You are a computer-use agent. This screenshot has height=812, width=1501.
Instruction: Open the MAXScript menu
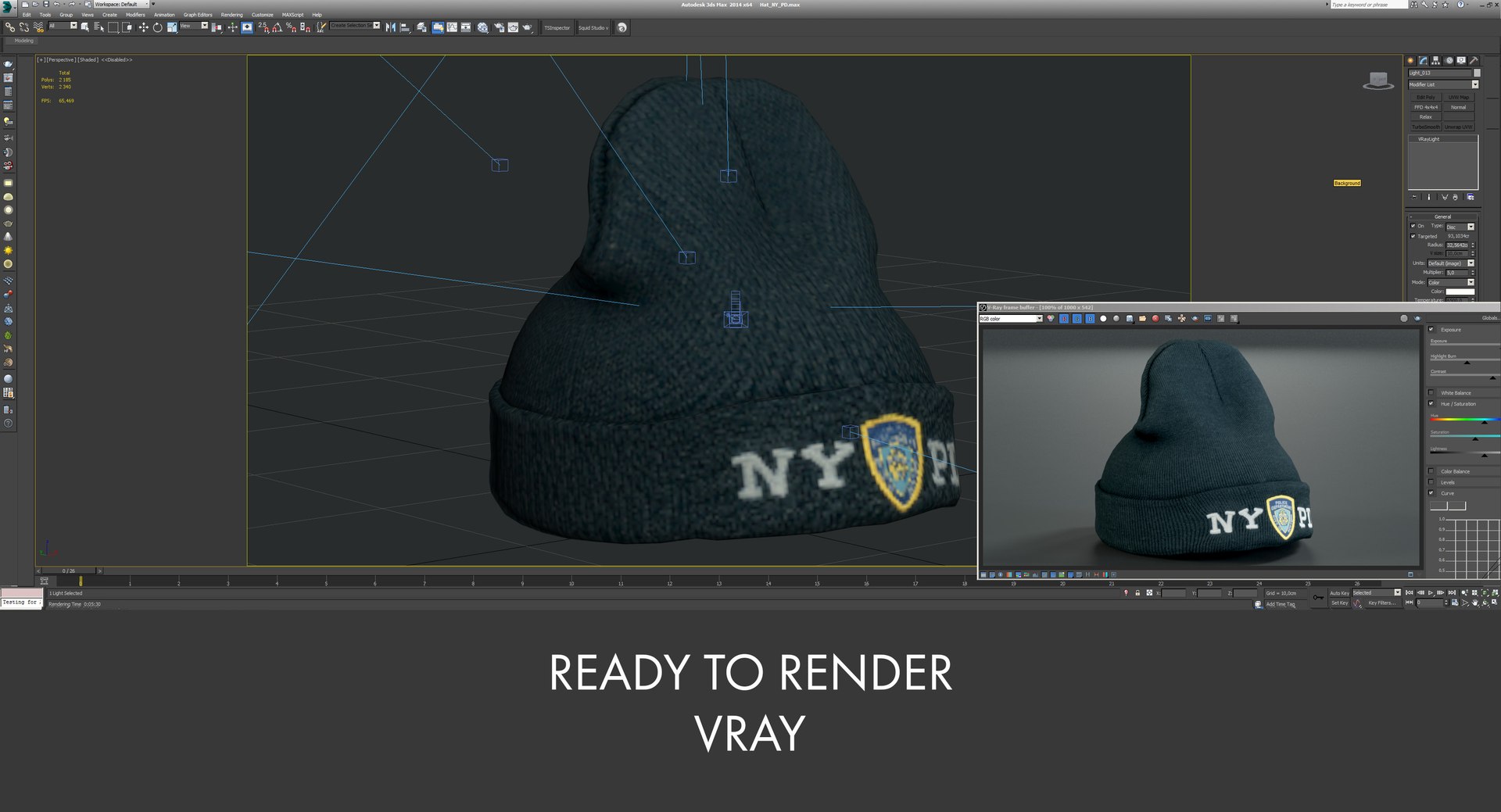coord(292,15)
